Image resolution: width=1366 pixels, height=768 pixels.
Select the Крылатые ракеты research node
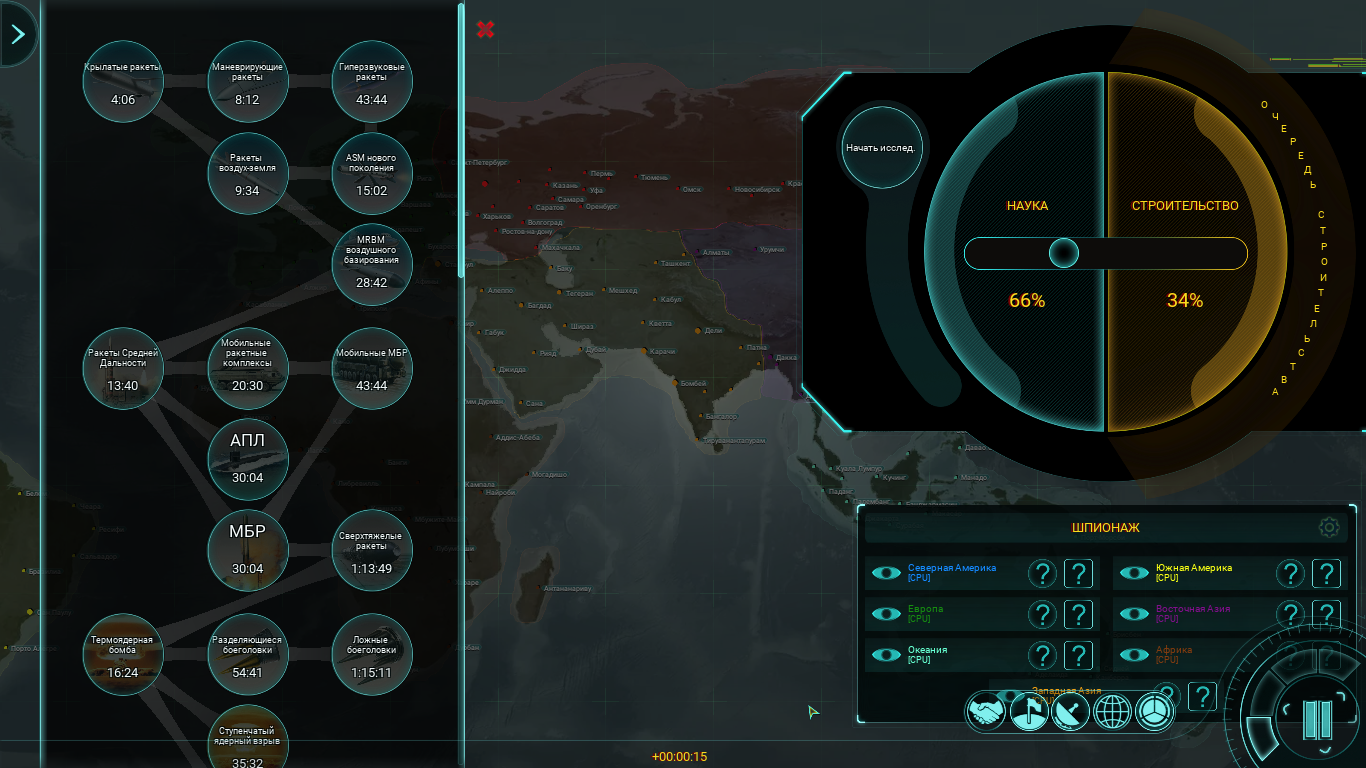pos(123,82)
